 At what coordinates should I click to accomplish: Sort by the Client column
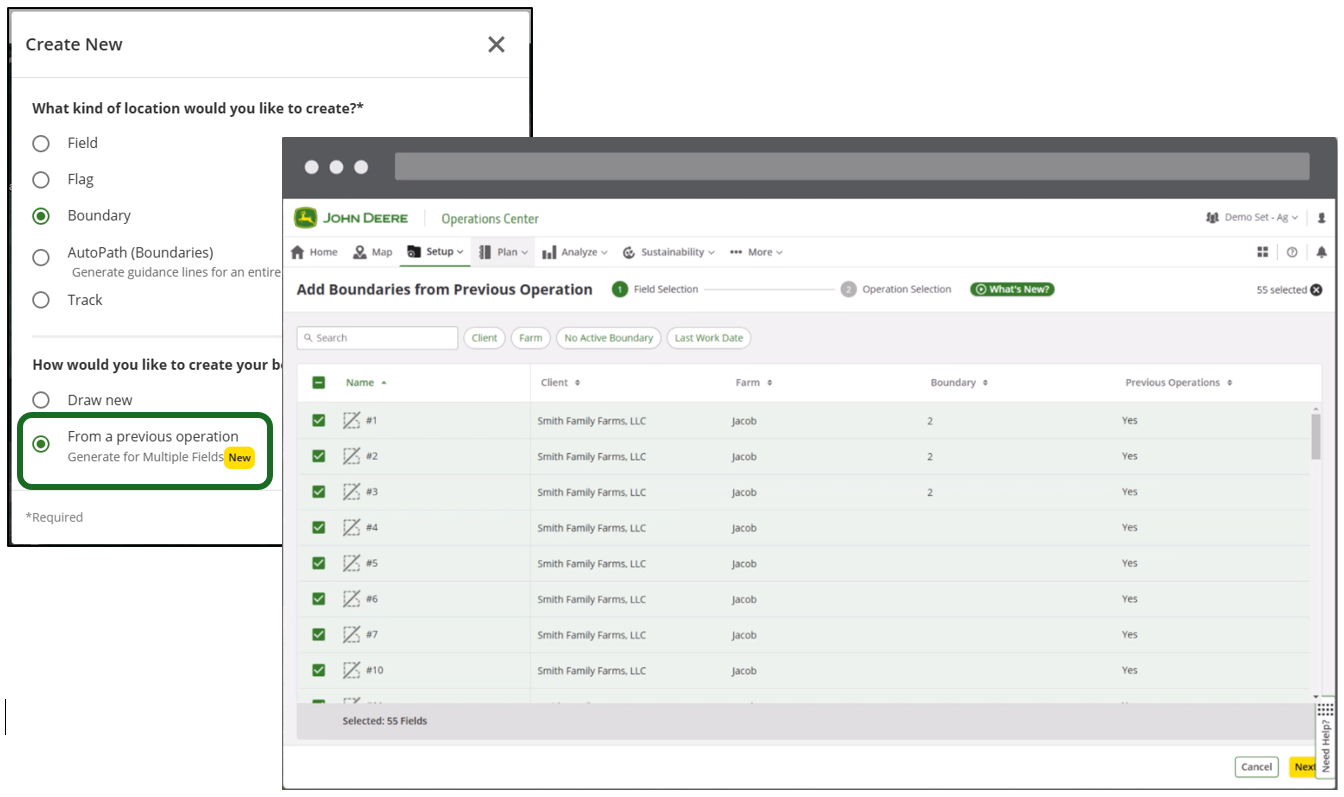click(x=561, y=382)
